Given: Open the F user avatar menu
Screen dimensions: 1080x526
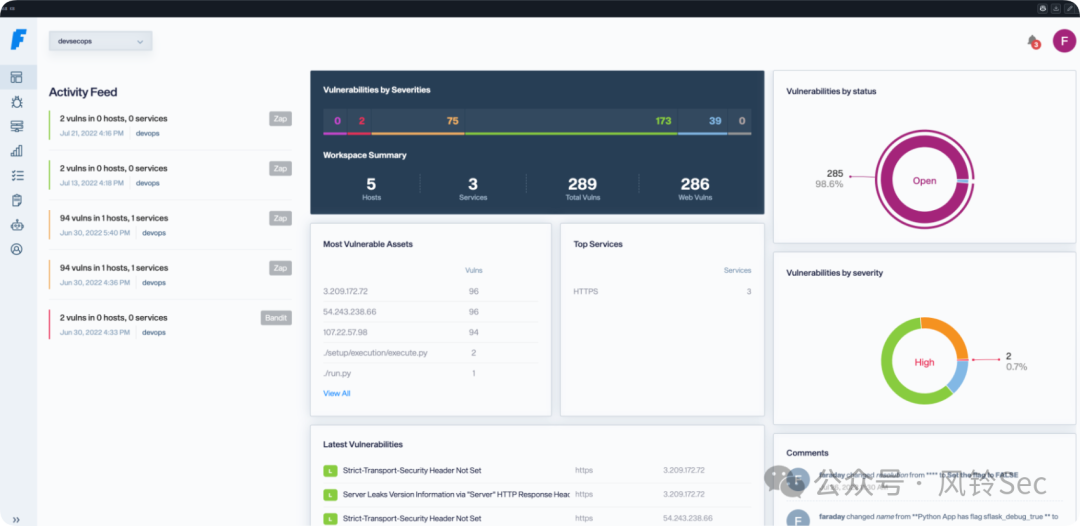Looking at the screenshot, I should [x=1063, y=41].
